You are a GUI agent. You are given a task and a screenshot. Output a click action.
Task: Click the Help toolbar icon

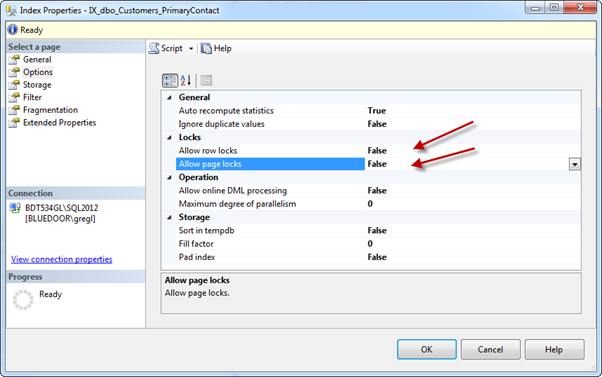(206, 48)
